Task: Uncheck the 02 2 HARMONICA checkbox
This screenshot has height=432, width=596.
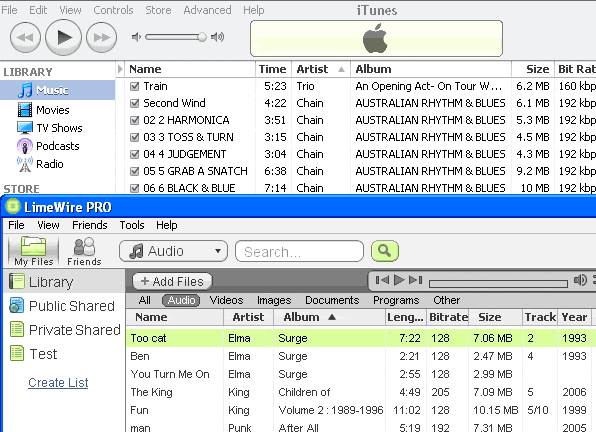Action: click(x=134, y=120)
